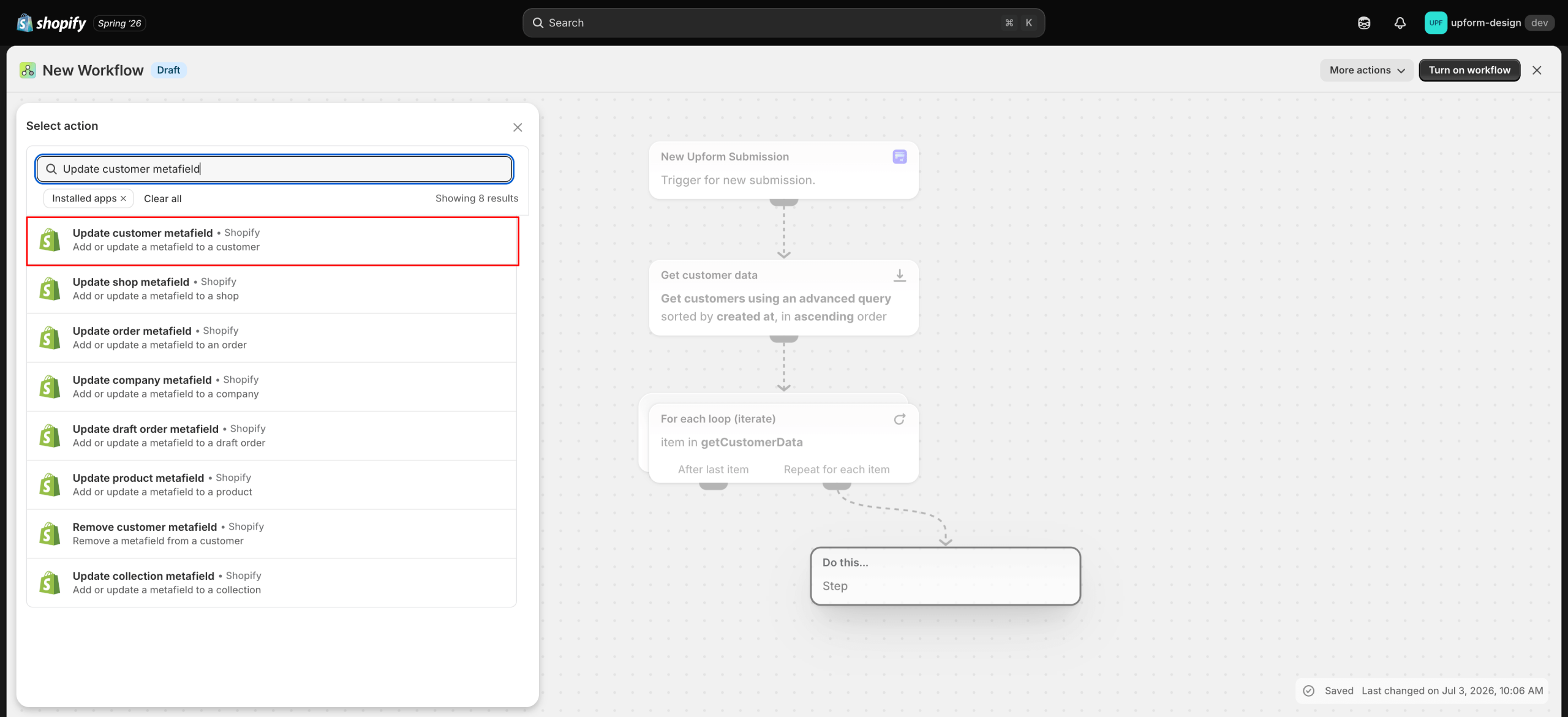Screen dimensions: 1568x717
Task: Select Update draft order metafield action
Action: click(x=272, y=436)
